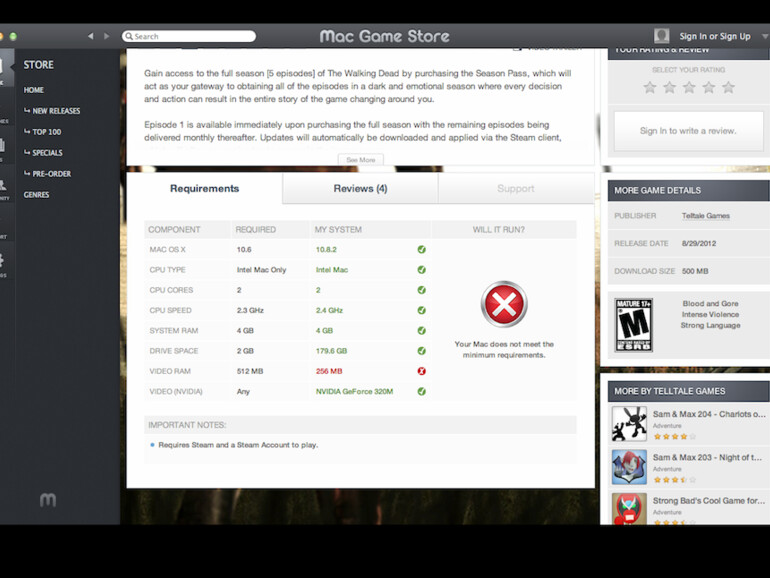
Task: Expand description with See More
Action: [360, 160]
